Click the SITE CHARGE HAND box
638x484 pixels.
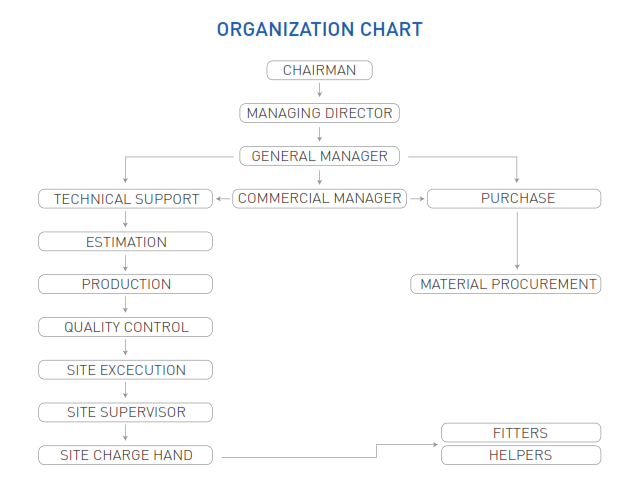coord(125,455)
